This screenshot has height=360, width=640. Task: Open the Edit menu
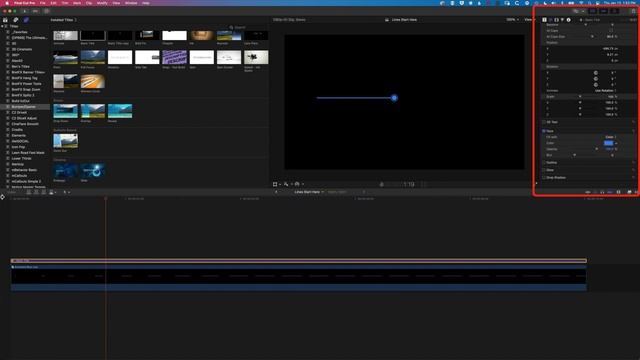tap(53, 3)
